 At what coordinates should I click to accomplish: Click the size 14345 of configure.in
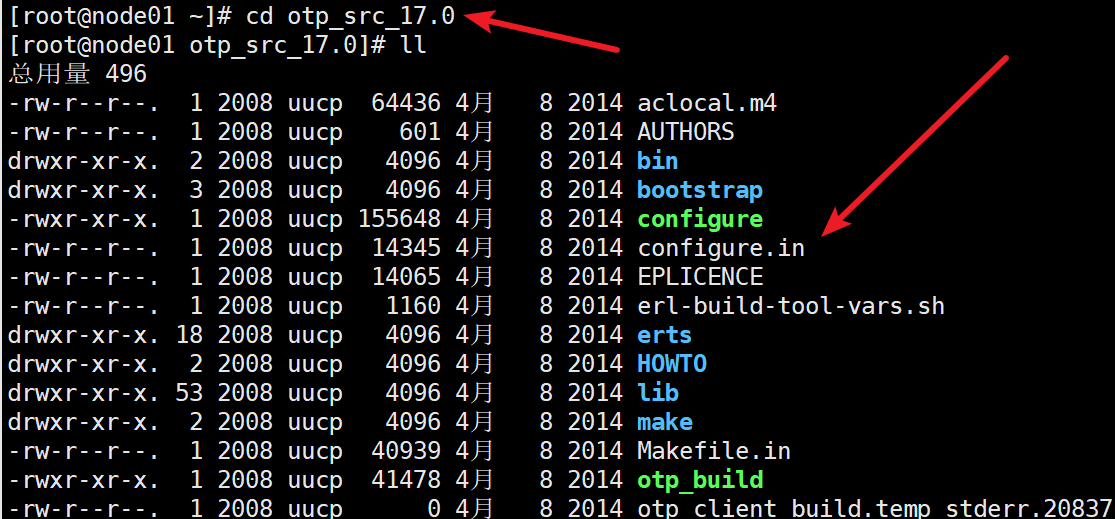click(x=406, y=248)
